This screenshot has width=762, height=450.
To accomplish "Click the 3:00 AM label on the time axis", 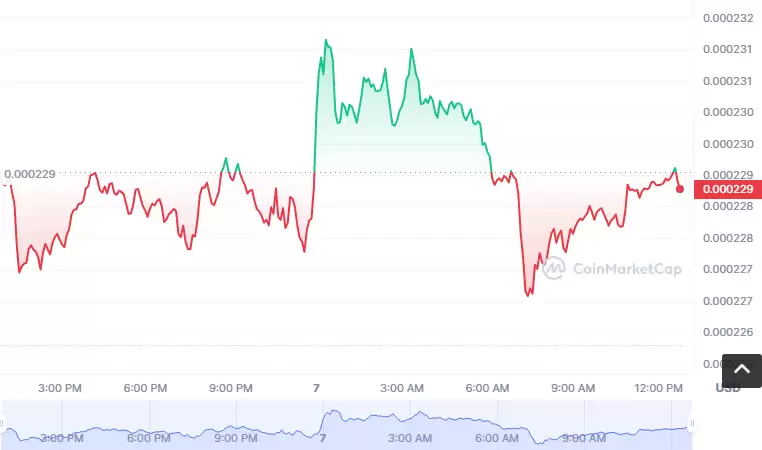I will click(x=402, y=387).
